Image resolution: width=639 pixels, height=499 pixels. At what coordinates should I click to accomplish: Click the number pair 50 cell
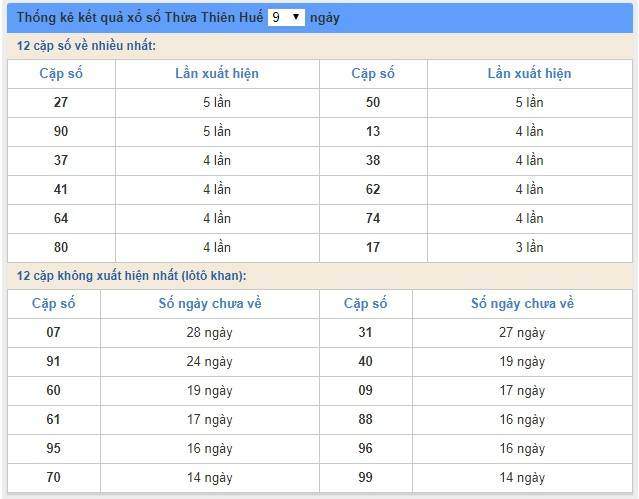(x=373, y=102)
